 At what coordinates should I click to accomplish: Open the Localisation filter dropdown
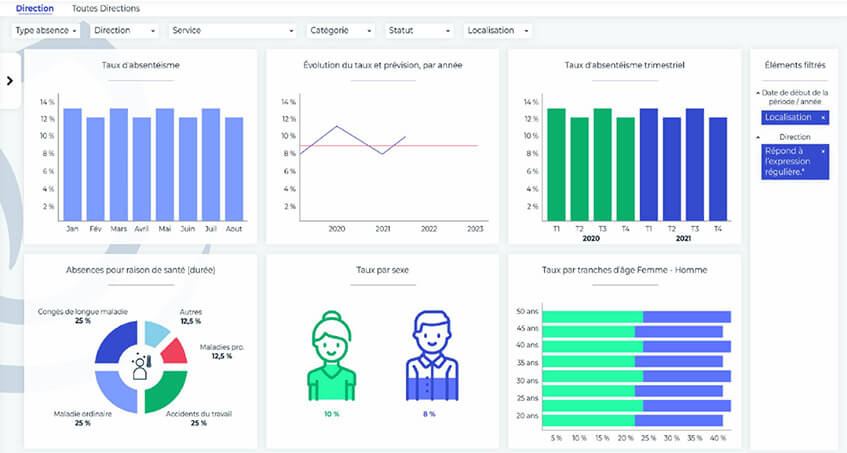[x=497, y=31]
